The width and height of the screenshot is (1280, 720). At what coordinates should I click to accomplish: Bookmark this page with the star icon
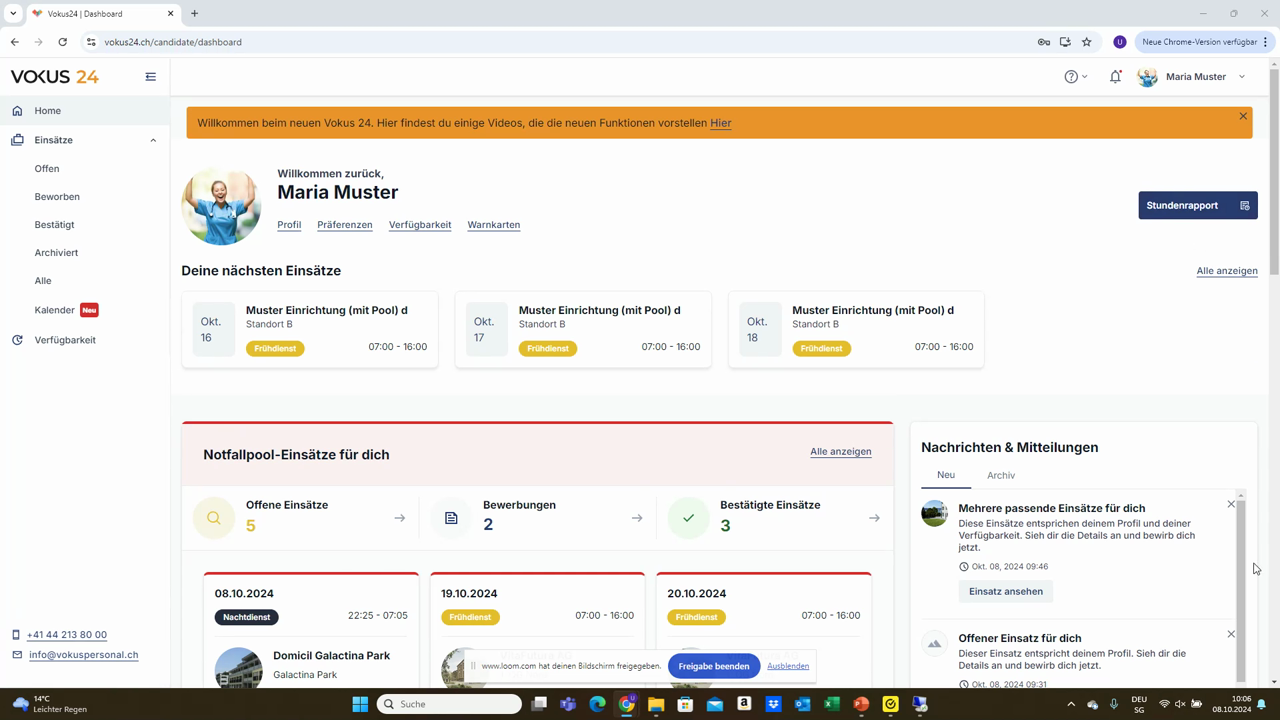[x=1087, y=42]
